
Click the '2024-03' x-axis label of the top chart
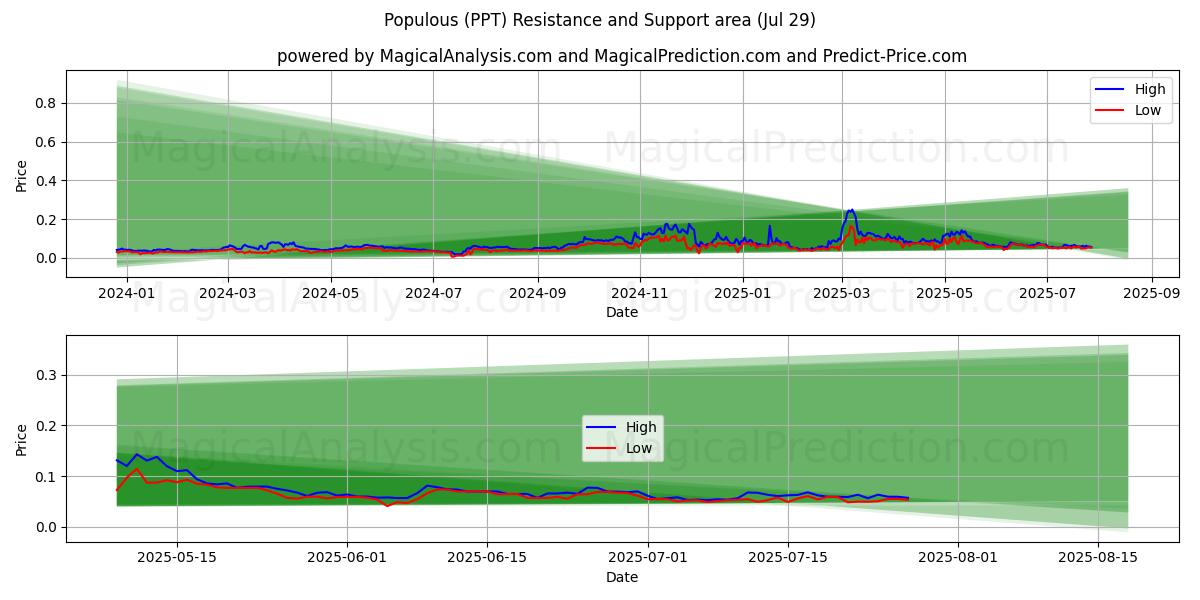tap(228, 293)
